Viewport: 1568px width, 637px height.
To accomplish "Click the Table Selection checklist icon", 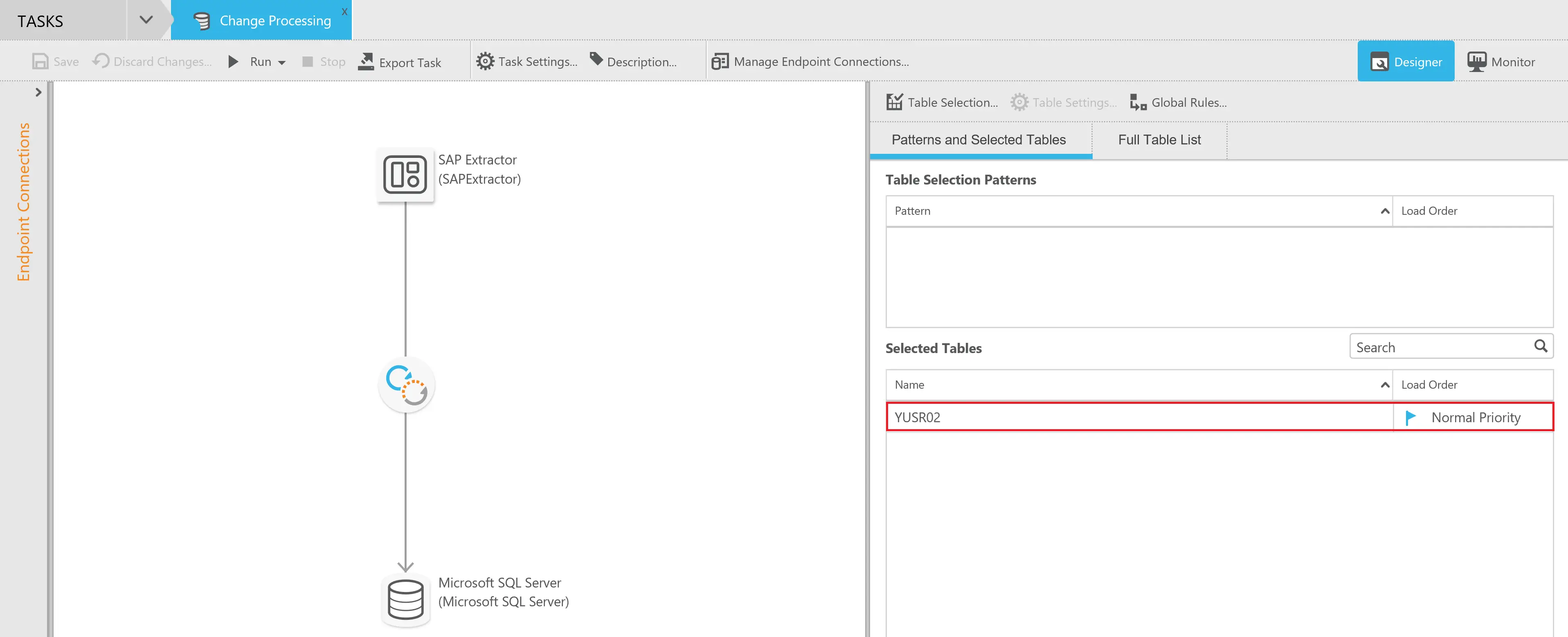I will coord(895,102).
